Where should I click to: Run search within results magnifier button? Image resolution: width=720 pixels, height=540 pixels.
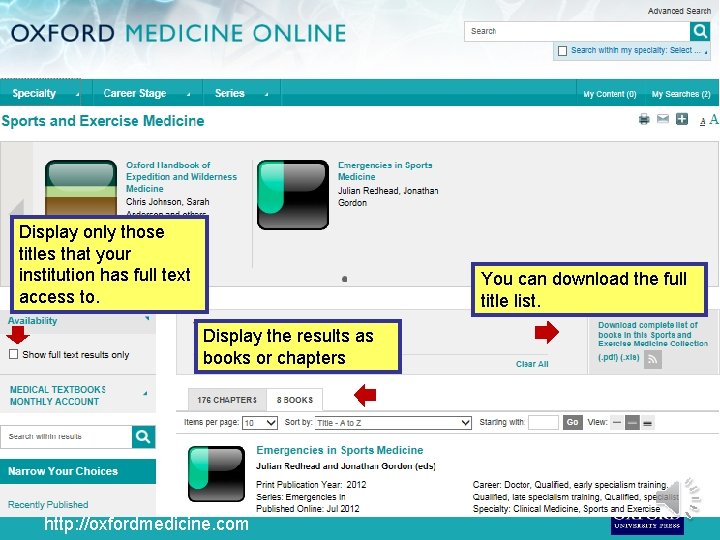pos(143,437)
